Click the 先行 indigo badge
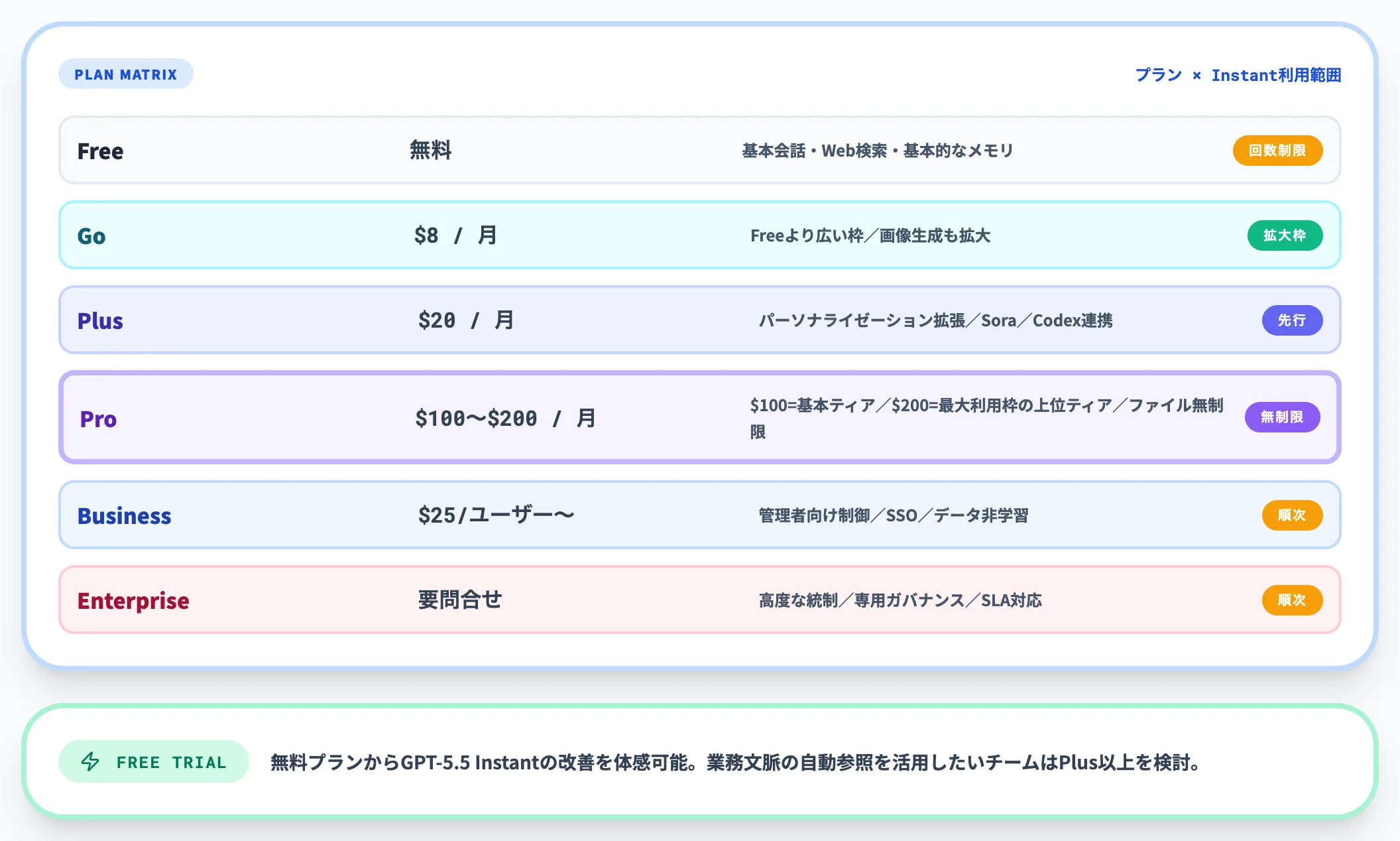Image resolution: width=1400 pixels, height=841 pixels. click(1292, 320)
